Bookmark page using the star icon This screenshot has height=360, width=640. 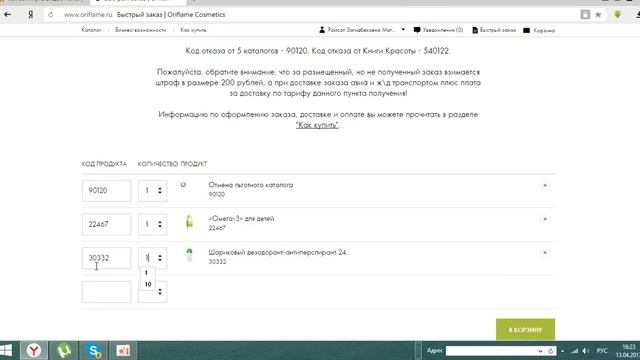click(x=598, y=15)
